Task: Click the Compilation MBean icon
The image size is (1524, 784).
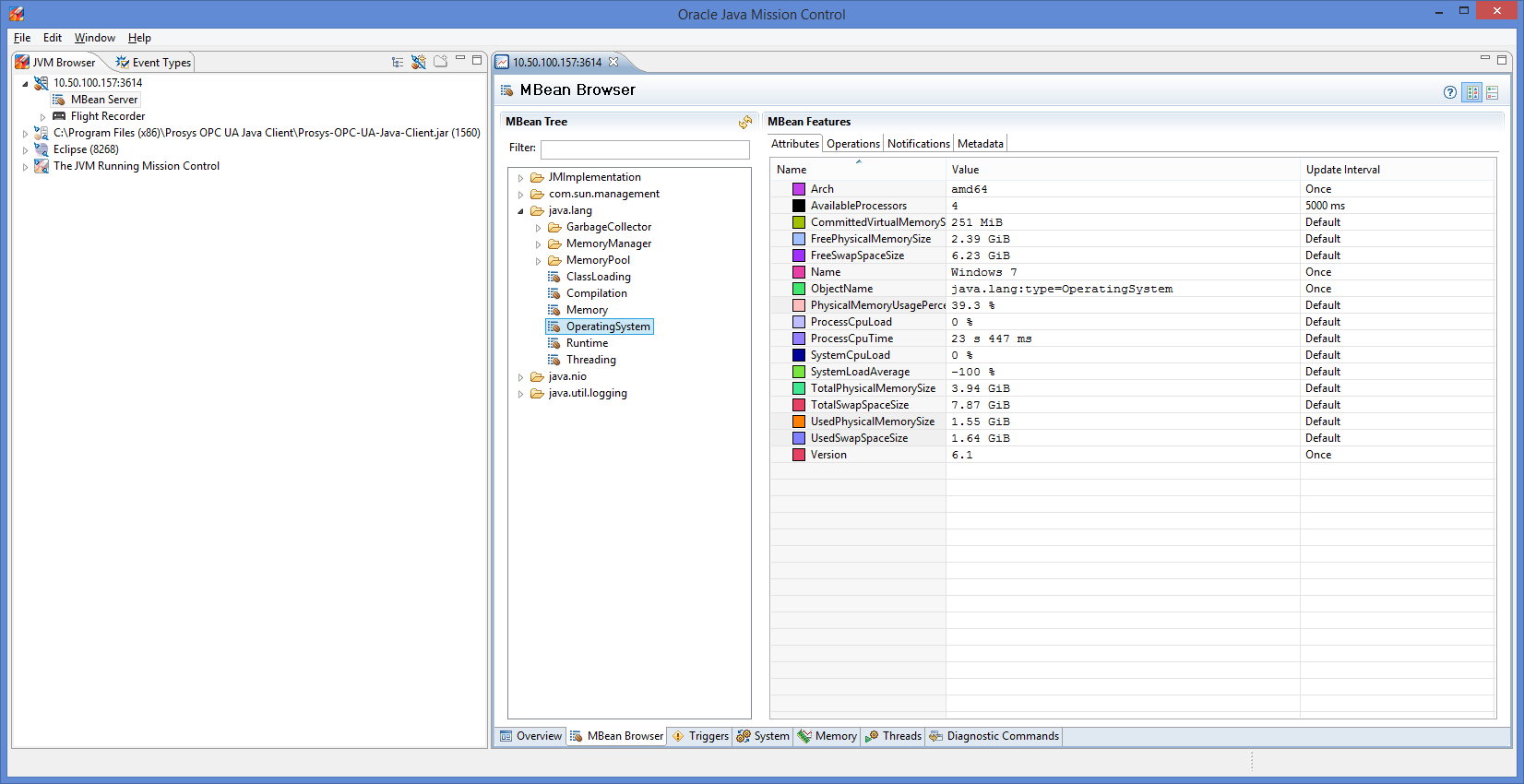Action: coord(554,293)
